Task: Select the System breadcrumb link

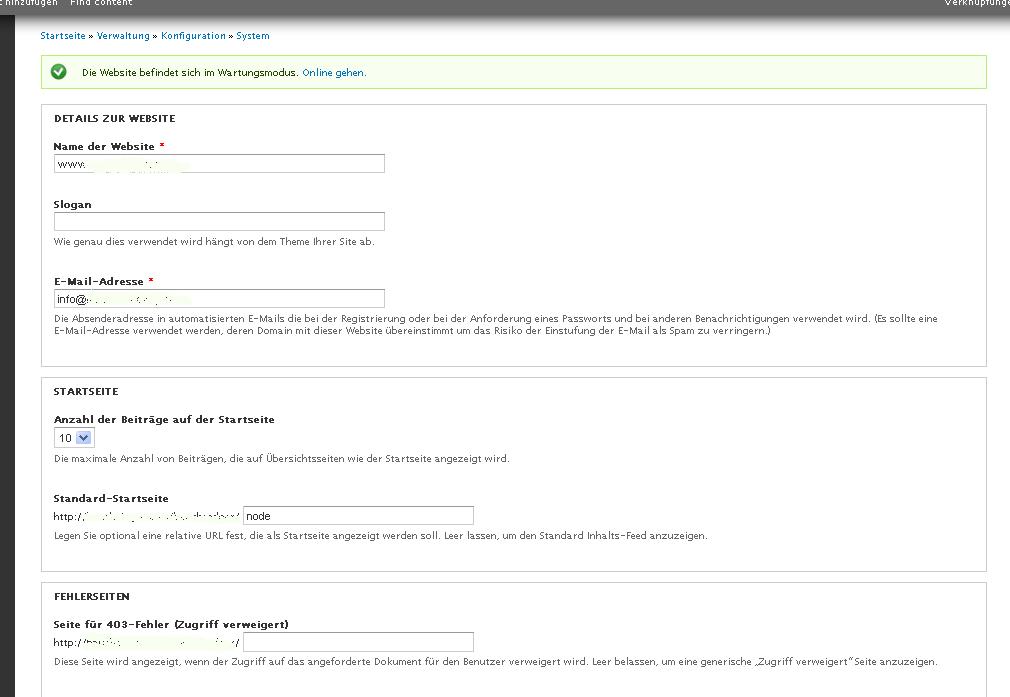Action: [x=253, y=36]
